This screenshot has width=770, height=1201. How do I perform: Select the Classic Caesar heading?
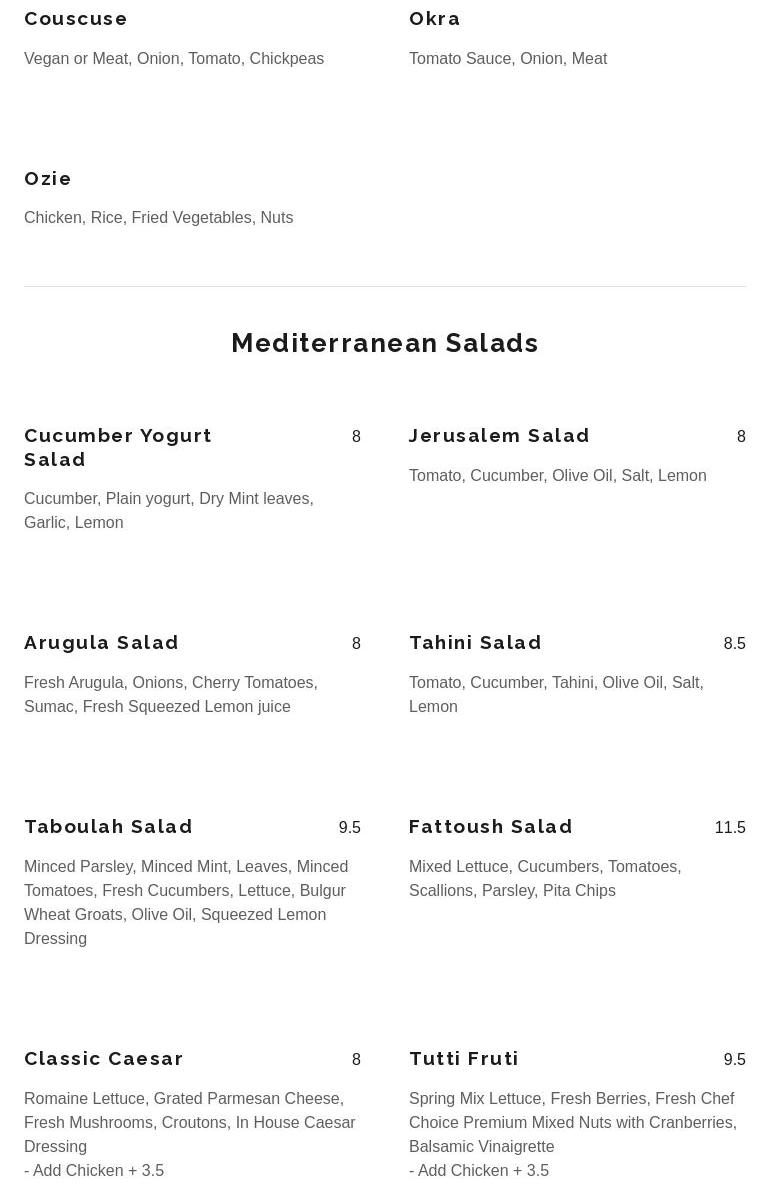(104, 1059)
